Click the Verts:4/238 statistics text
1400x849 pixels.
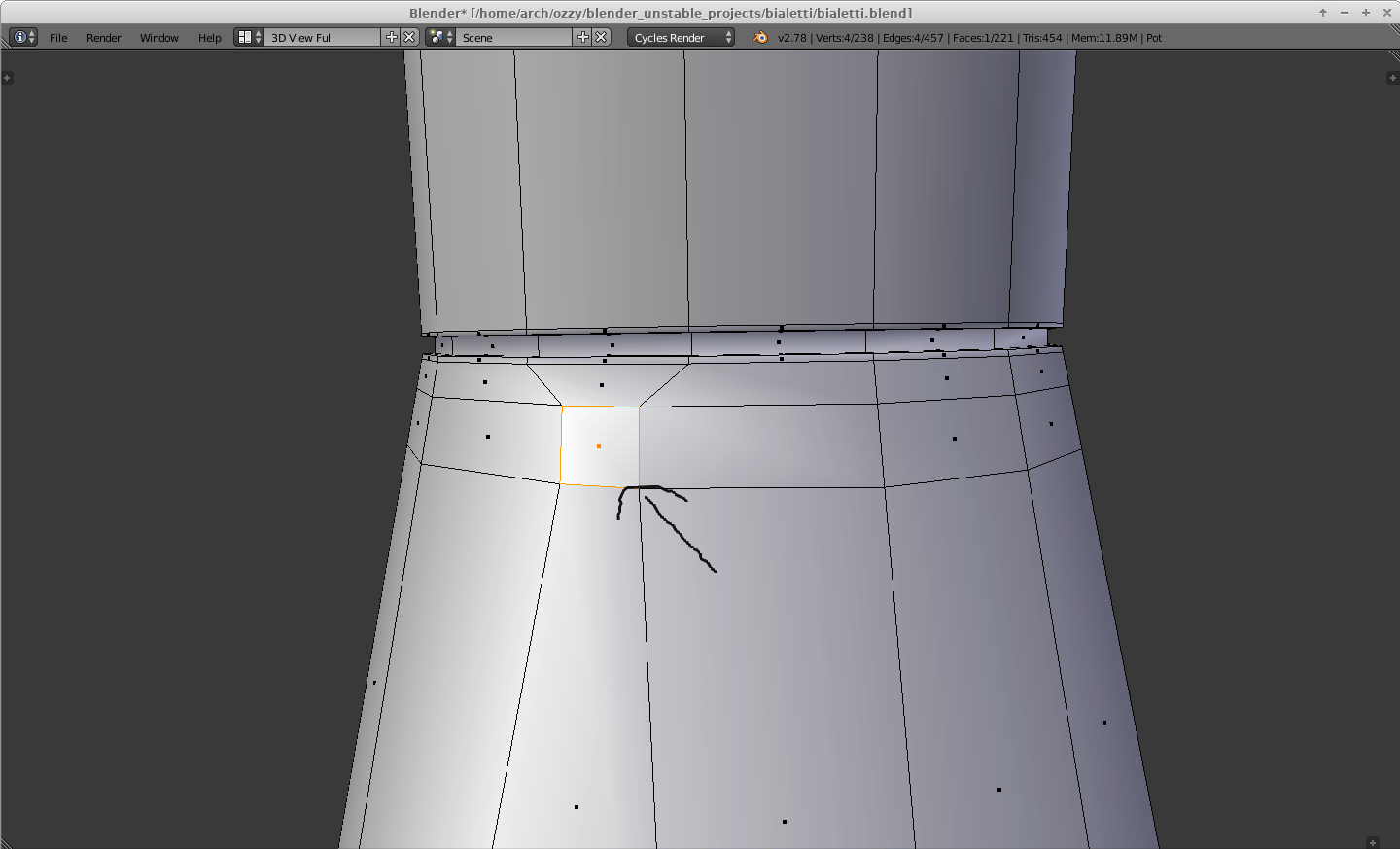[848, 37]
